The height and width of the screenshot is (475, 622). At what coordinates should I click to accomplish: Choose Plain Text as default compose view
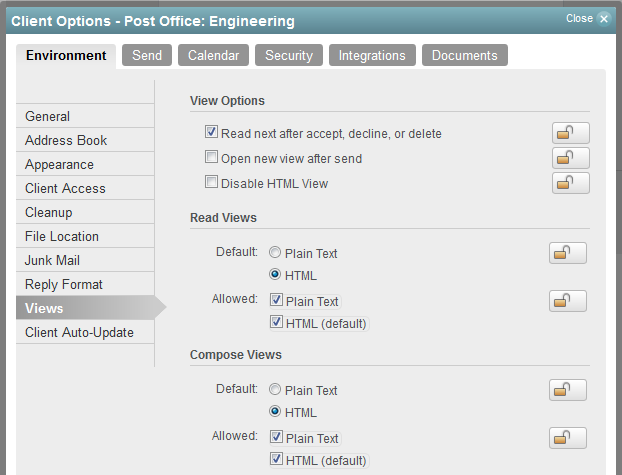pos(275,390)
